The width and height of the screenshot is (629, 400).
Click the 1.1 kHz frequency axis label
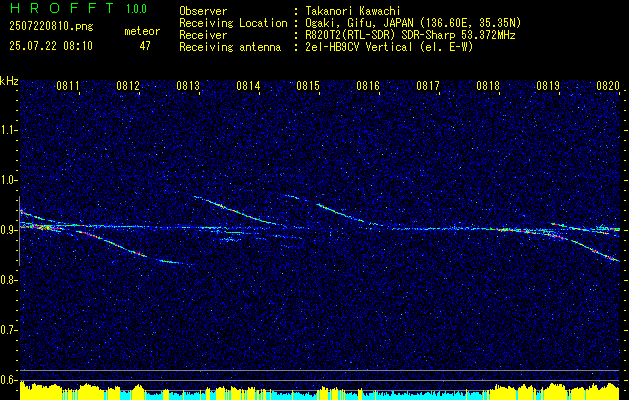coord(8,130)
